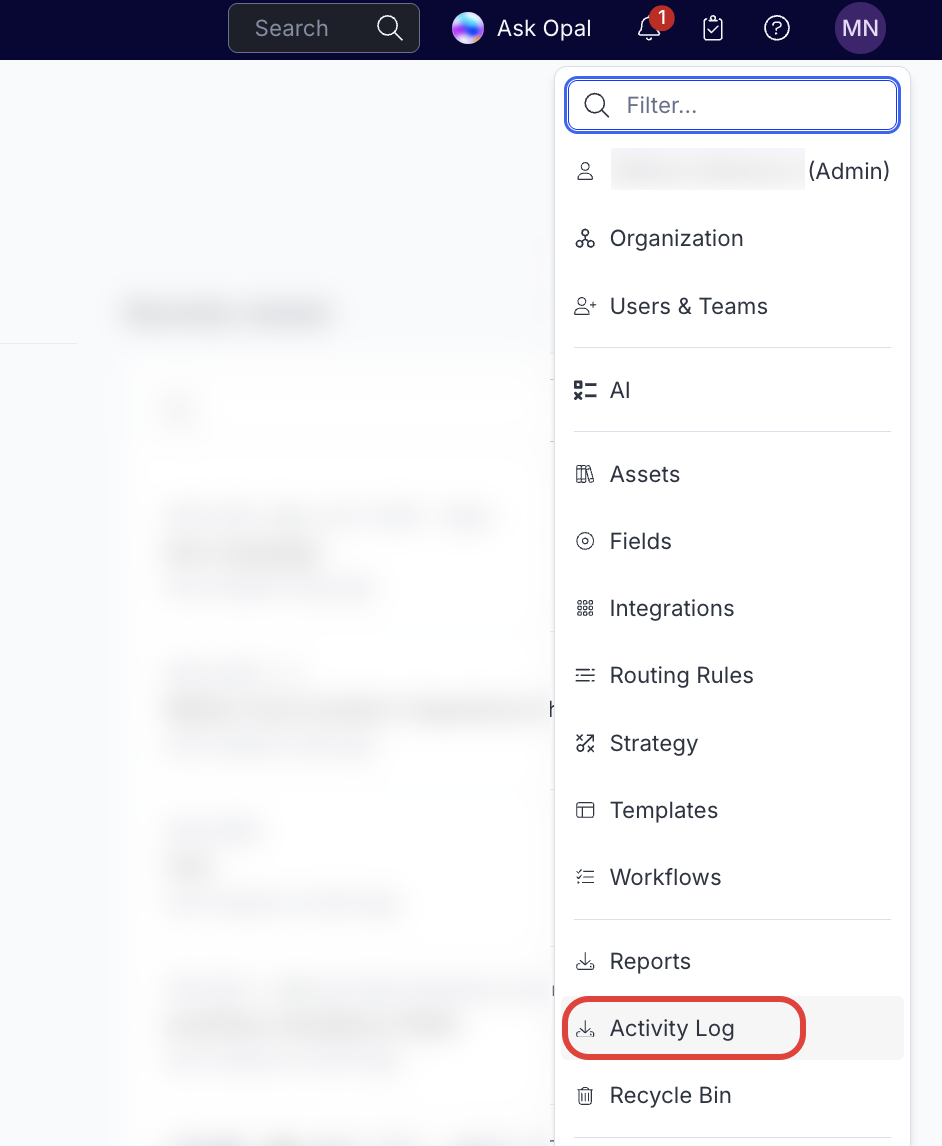The width and height of the screenshot is (942, 1146).
Task: Focus the top Search box
Action: (300, 28)
